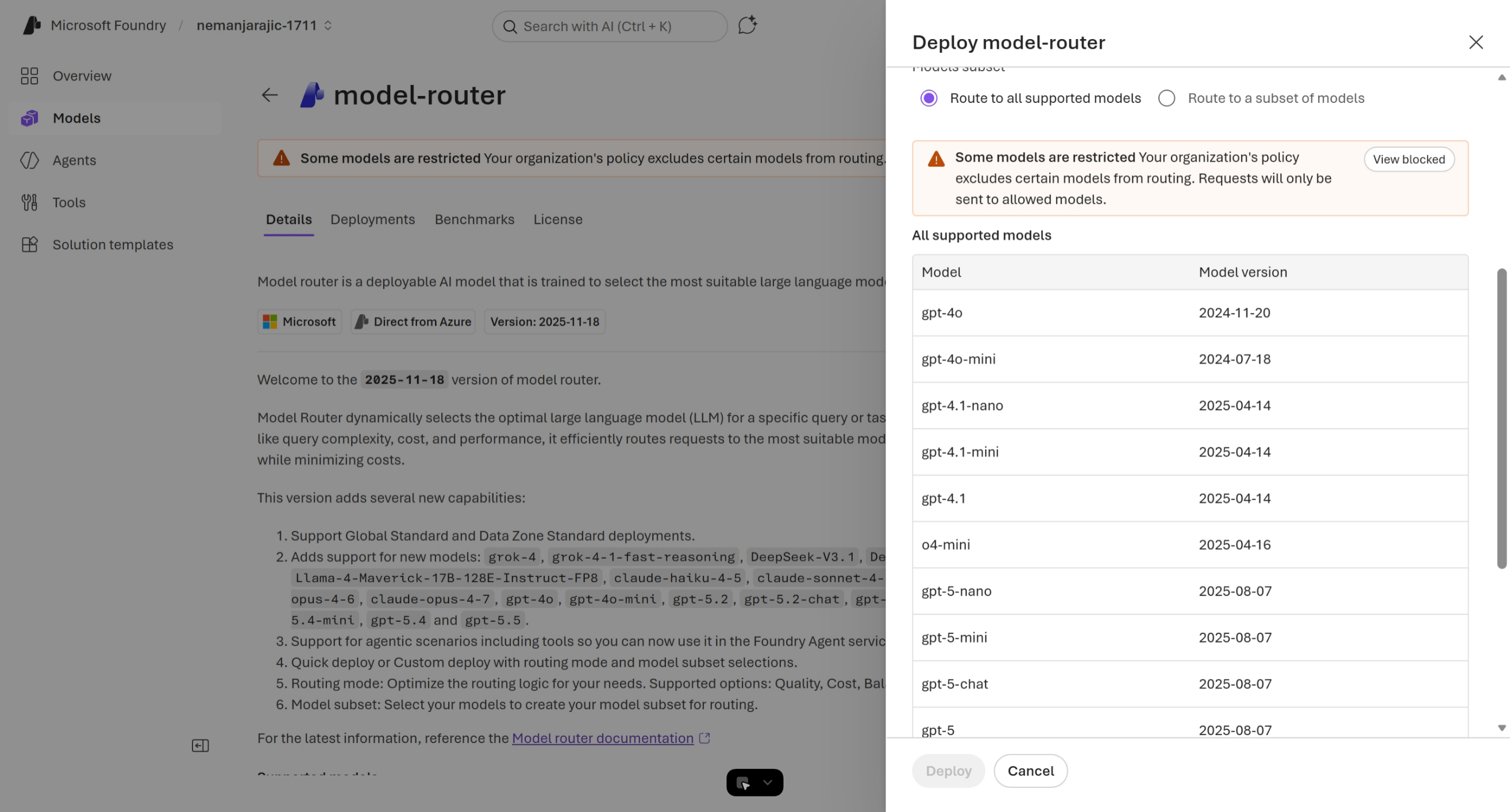Select Route to all supported models
Image resolution: width=1510 pixels, height=812 pixels.
click(x=929, y=98)
